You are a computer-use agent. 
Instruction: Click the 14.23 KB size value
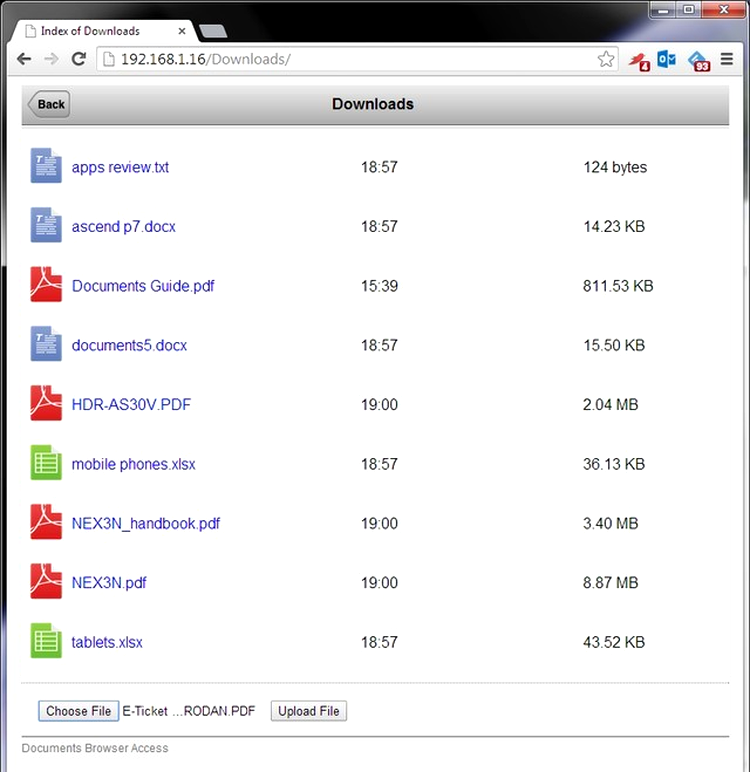coord(614,226)
